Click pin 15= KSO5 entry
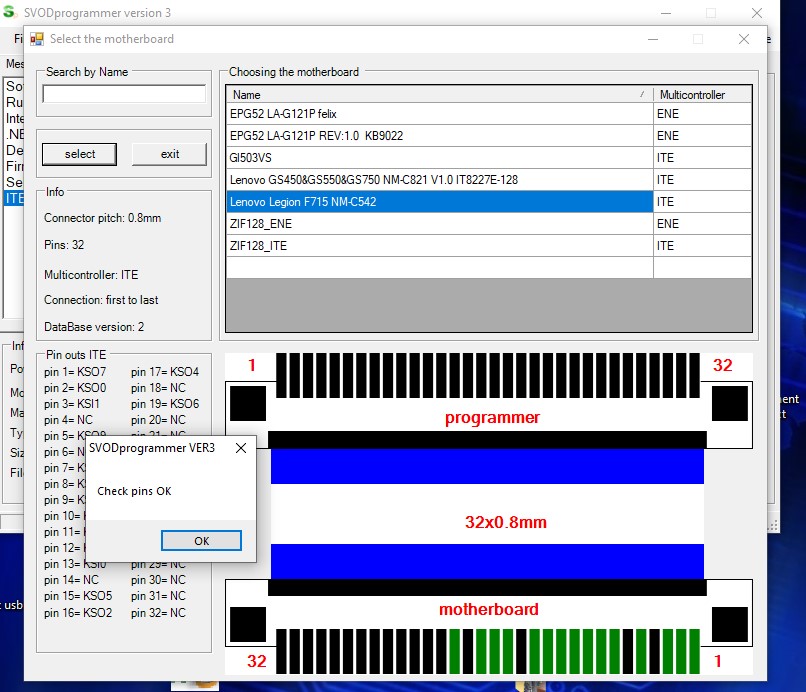Image resolution: width=806 pixels, height=692 pixels. click(x=78, y=596)
